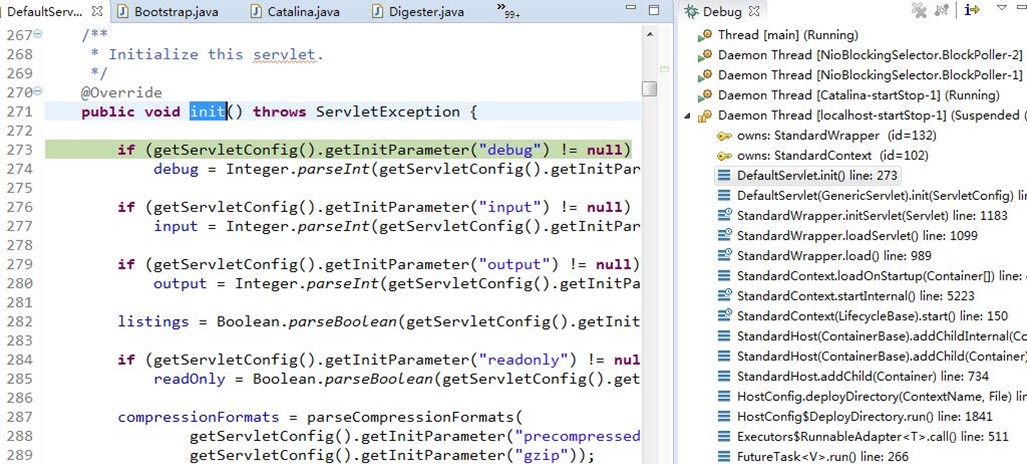Click the Java file icon on Bootstrap.java tab

pos(122,11)
